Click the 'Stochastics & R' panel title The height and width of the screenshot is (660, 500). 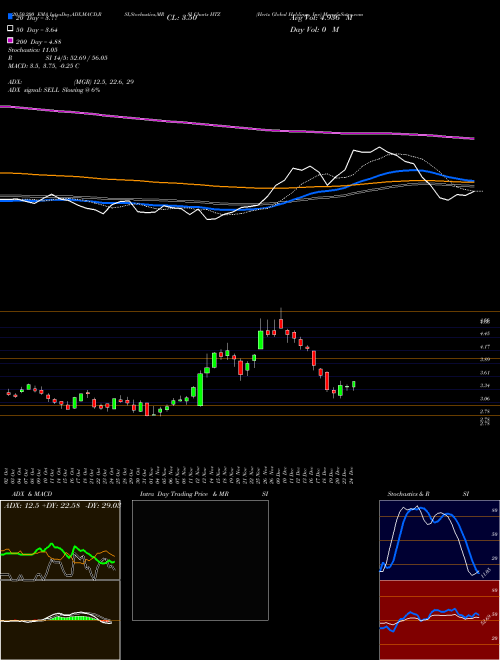tap(408, 494)
